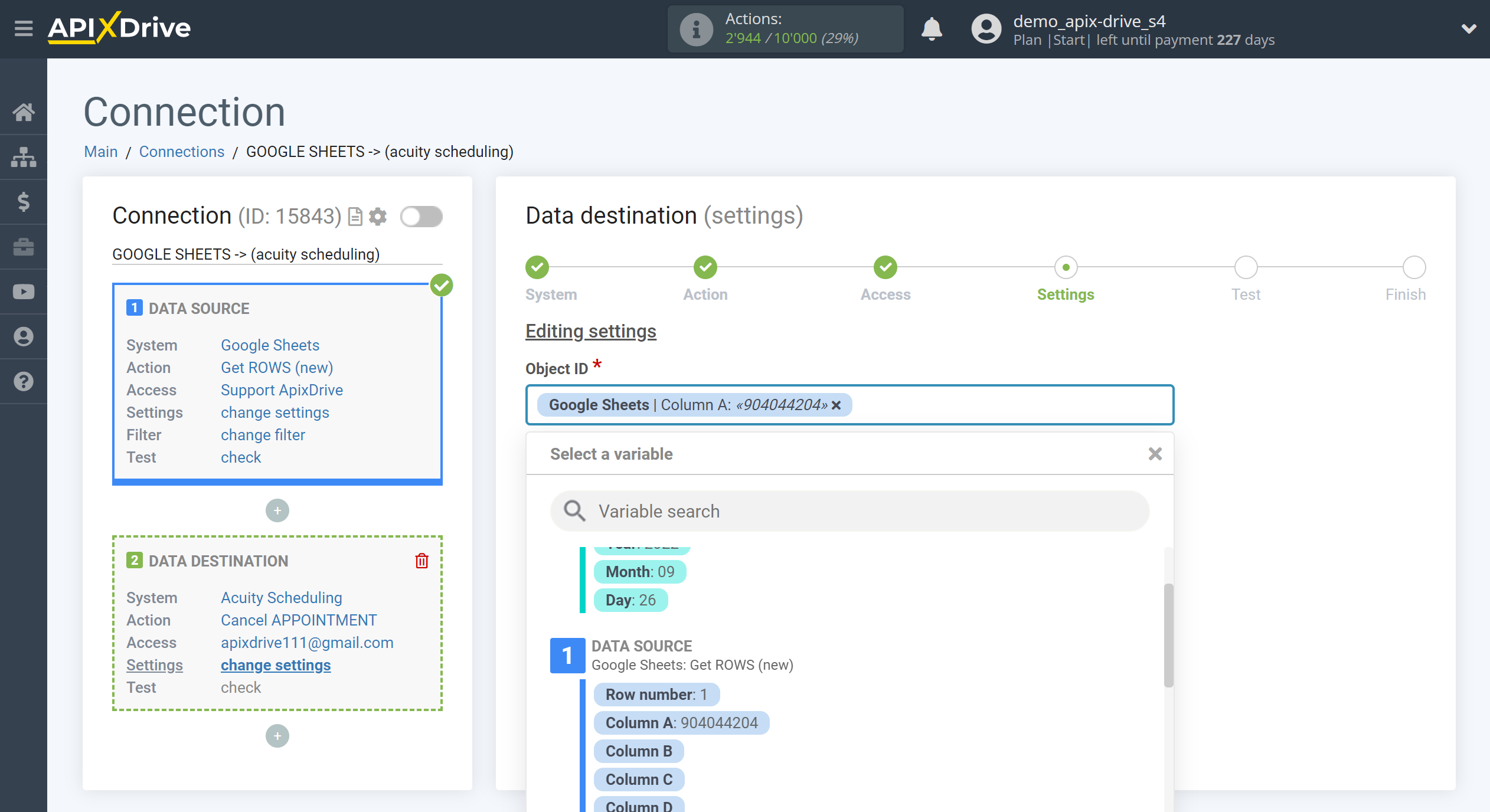Open Get ROWS (new) action link

(277, 368)
